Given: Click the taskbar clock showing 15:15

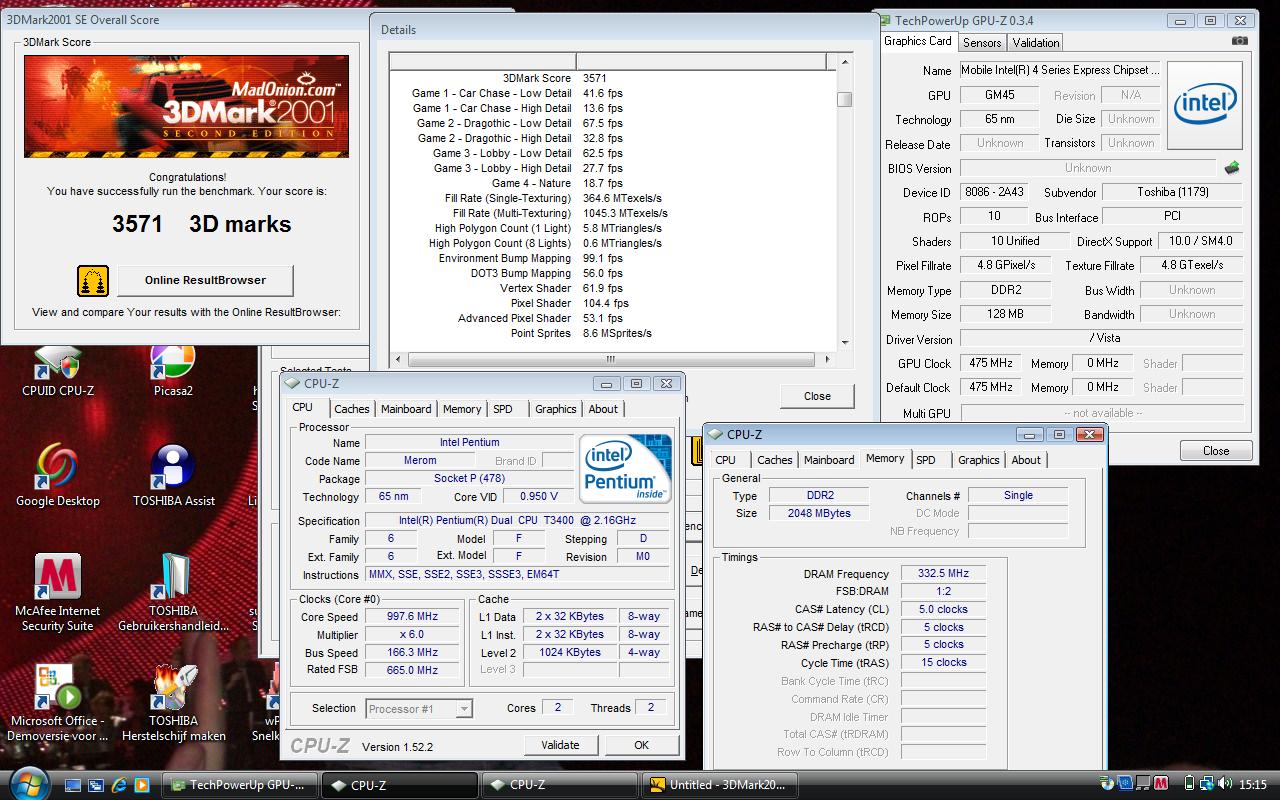Looking at the screenshot, I should 1252,785.
